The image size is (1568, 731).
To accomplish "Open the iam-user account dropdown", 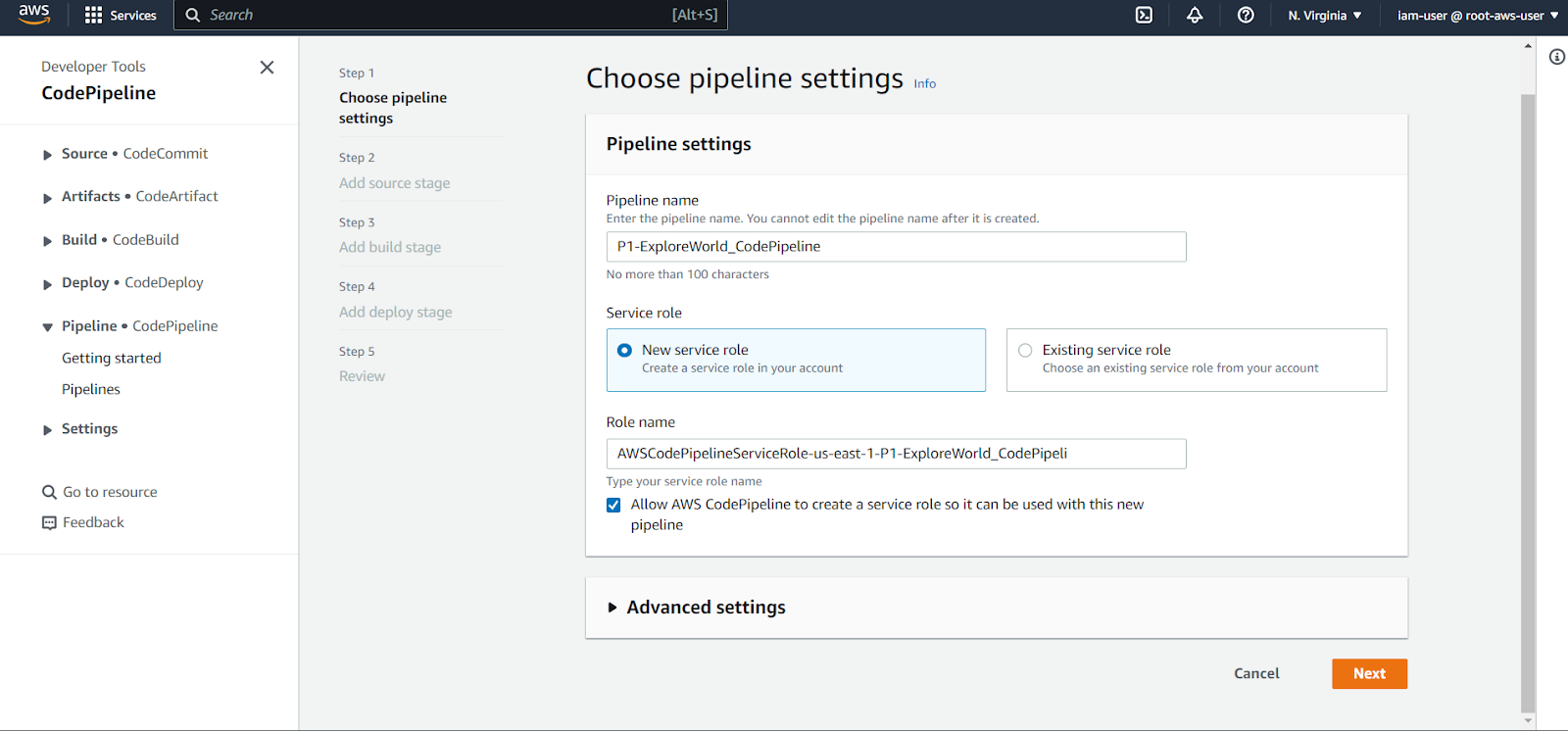I will [x=1478, y=16].
